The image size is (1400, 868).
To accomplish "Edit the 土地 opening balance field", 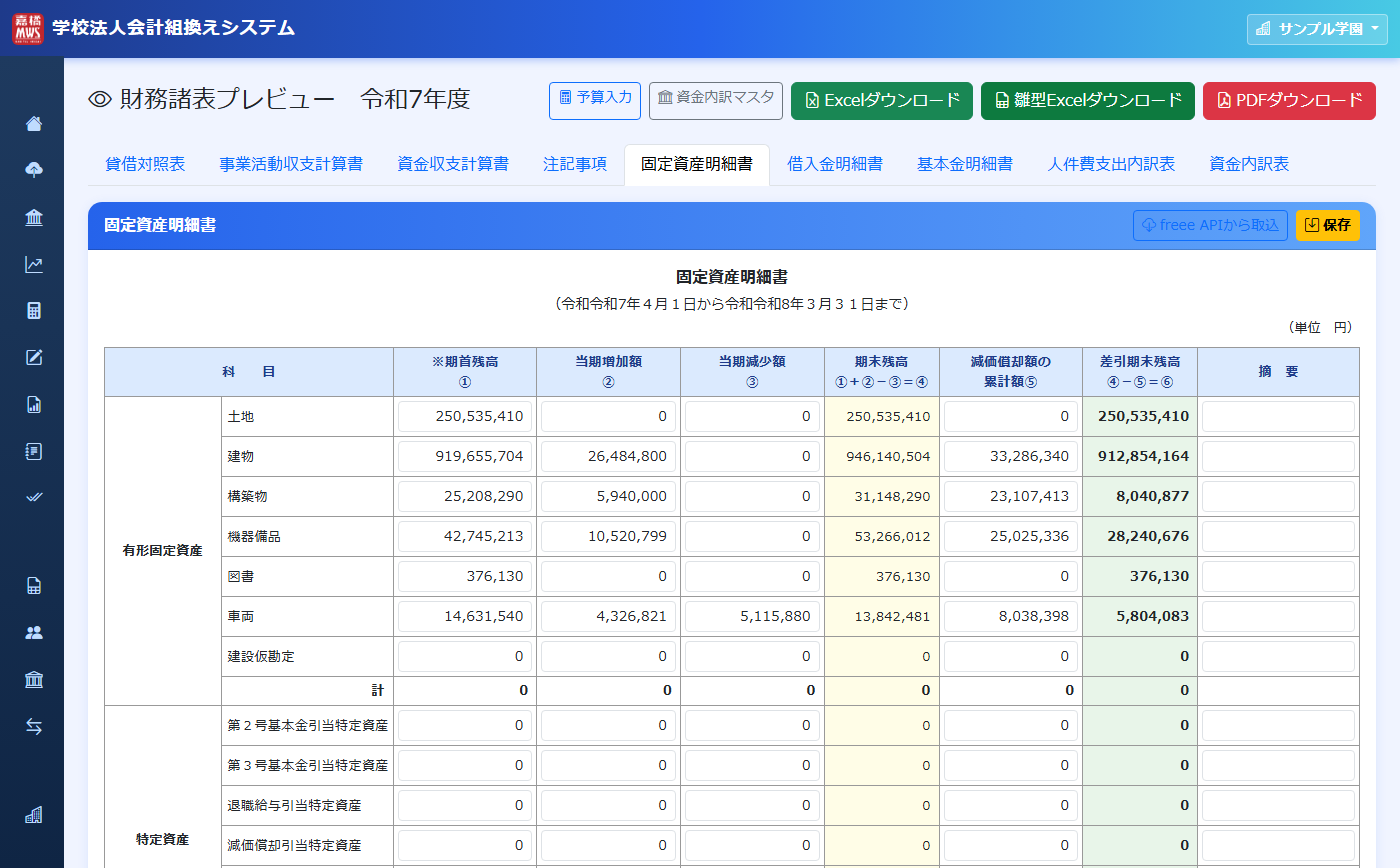I will pyautogui.click(x=465, y=416).
